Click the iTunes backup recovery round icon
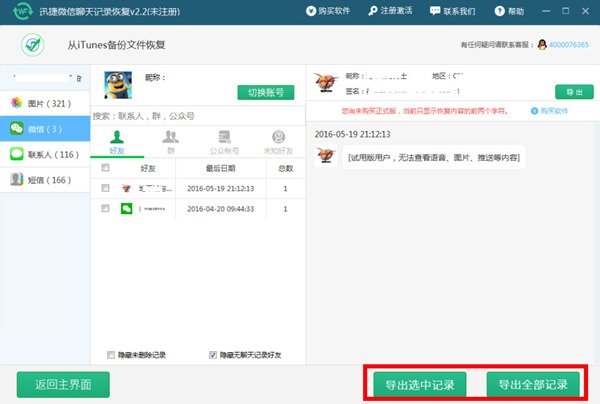Image resolution: width=600 pixels, height=404 pixels. coord(33,45)
